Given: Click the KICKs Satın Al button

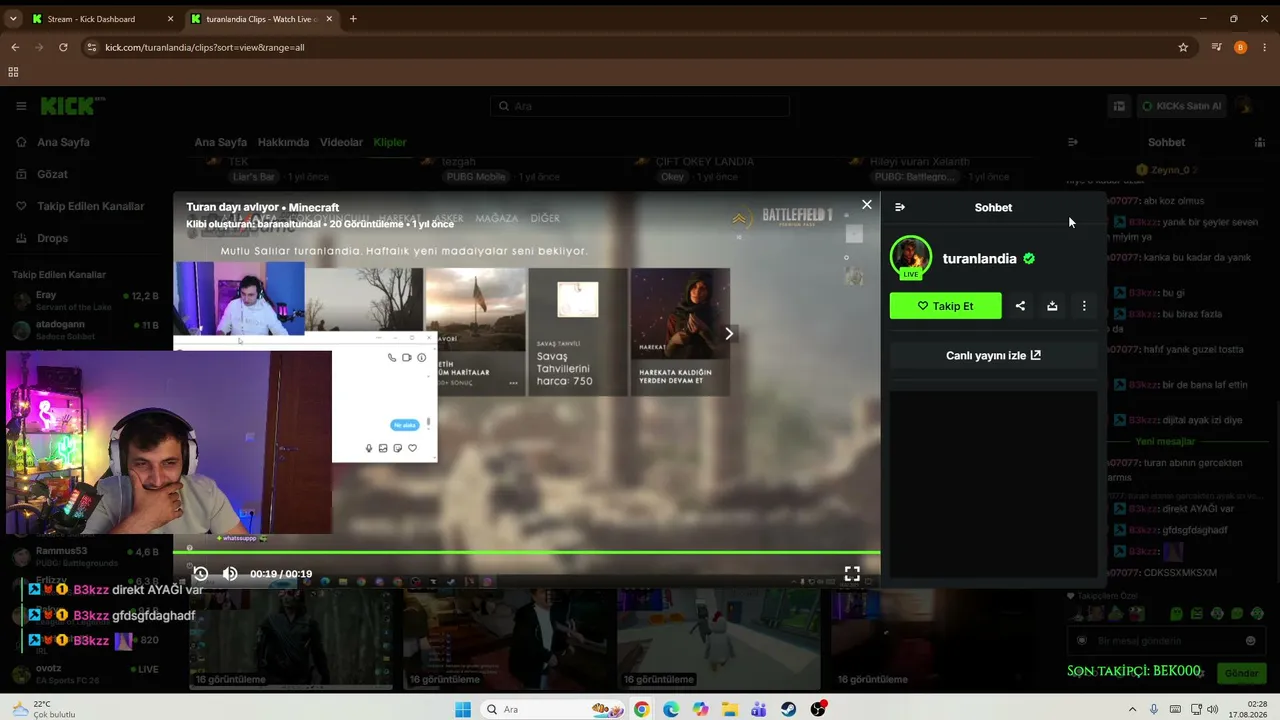Looking at the screenshot, I should coord(1180,106).
